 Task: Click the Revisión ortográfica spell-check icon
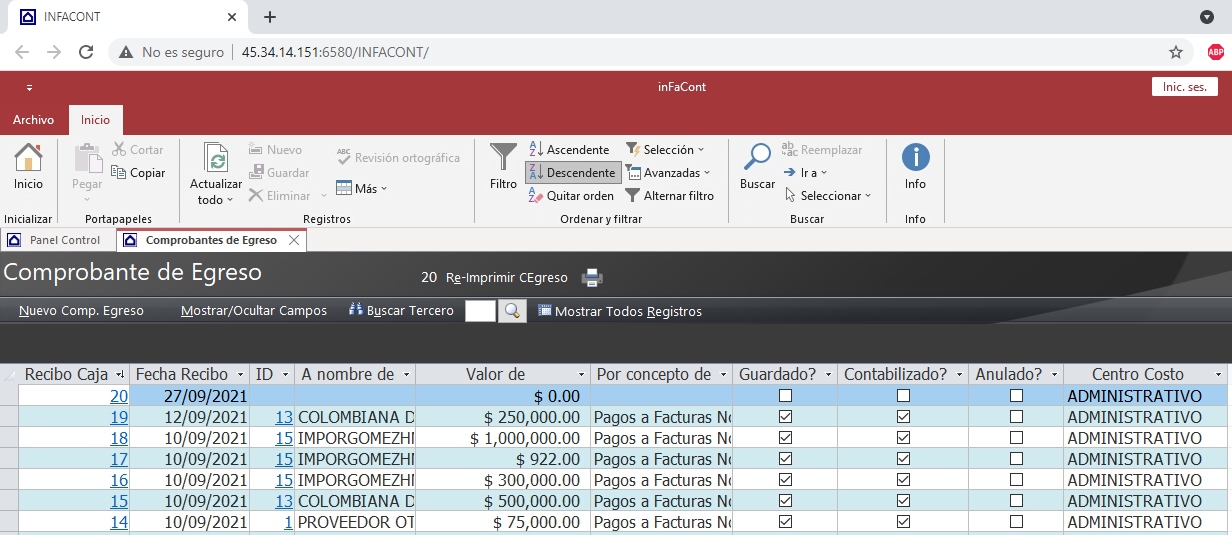click(x=344, y=158)
